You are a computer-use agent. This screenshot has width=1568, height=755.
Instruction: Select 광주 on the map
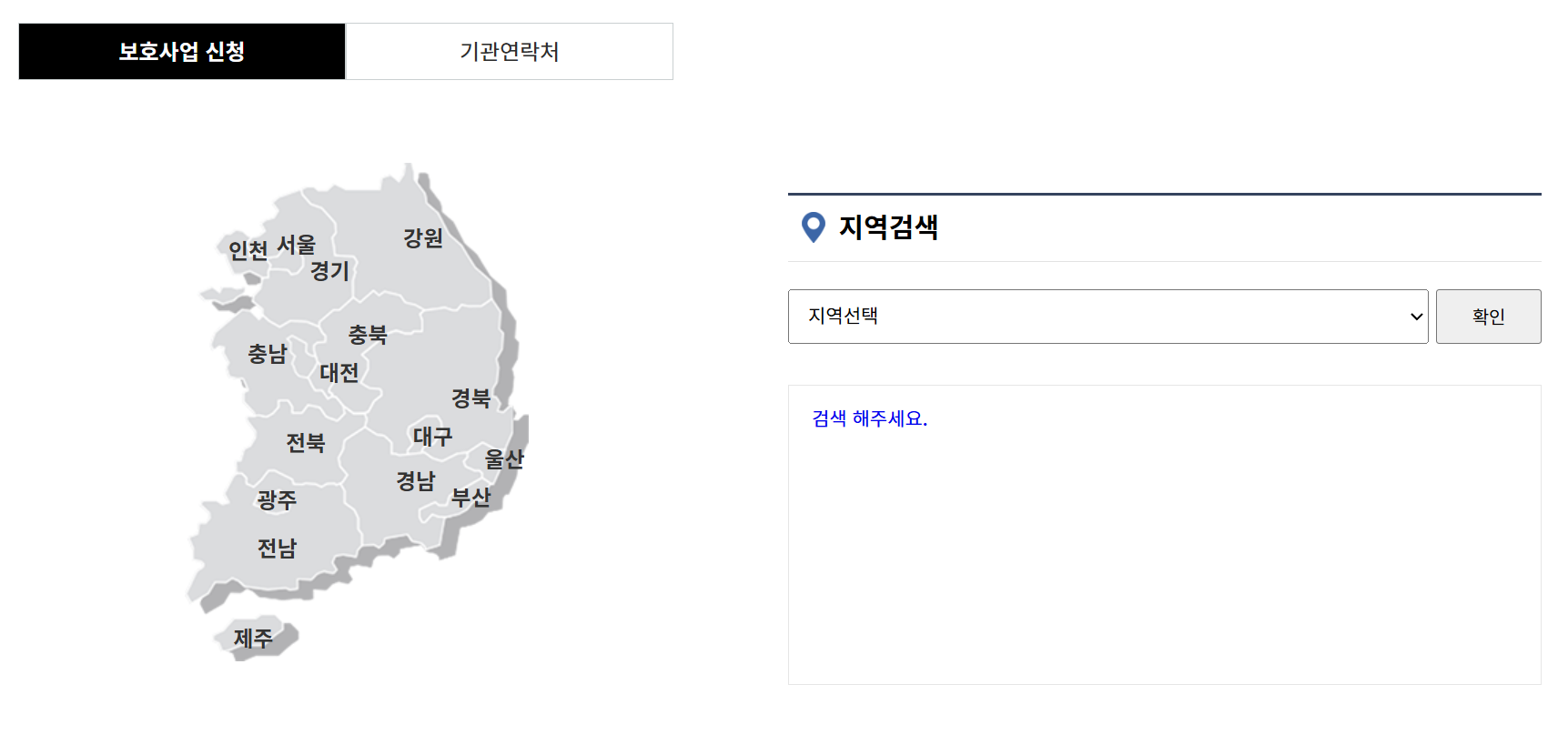click(x=277, y=500)
